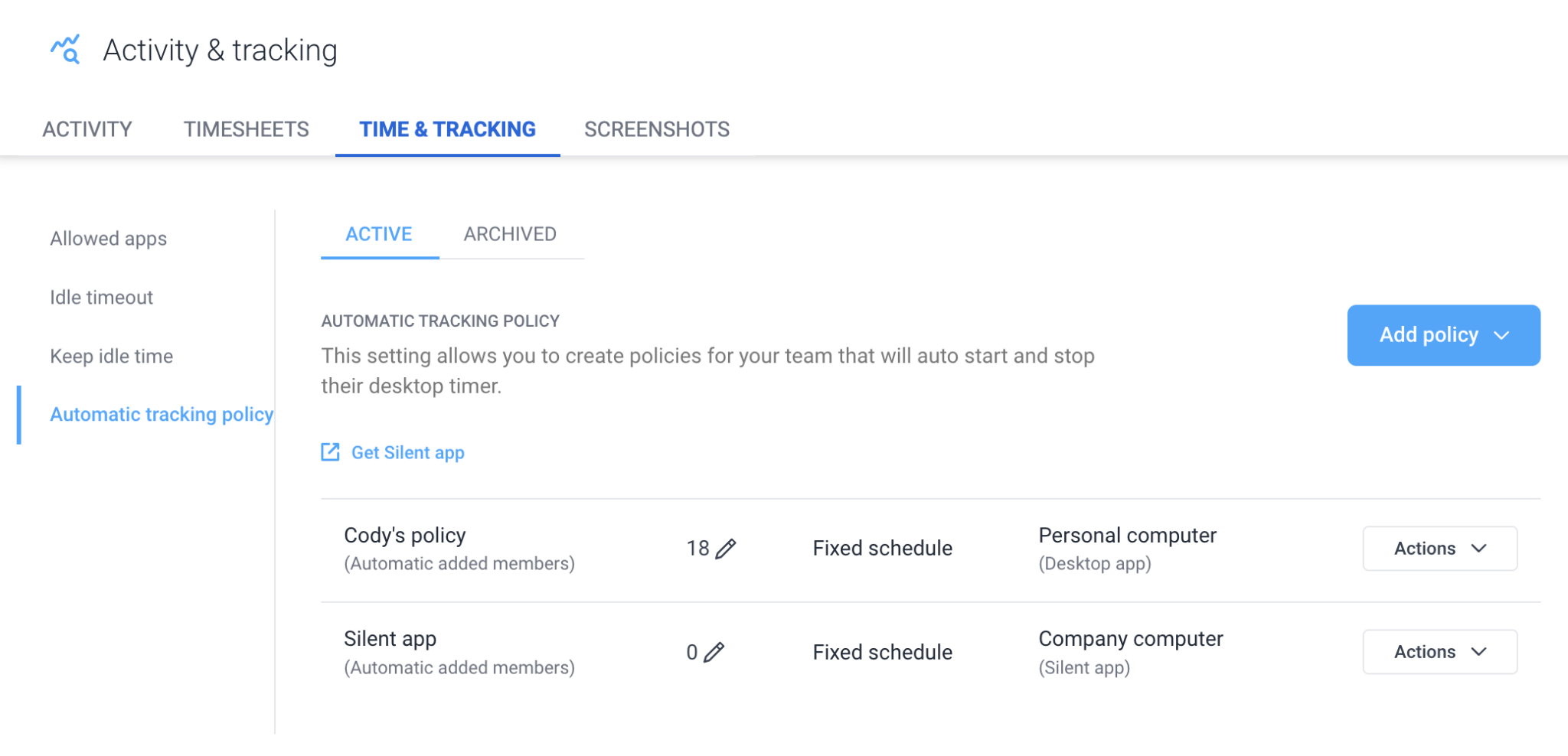The width and height of the screenshot is (1568, 756).
Task: Select Idle timeout in the sidebar
Action: click(x=101, y=297)
